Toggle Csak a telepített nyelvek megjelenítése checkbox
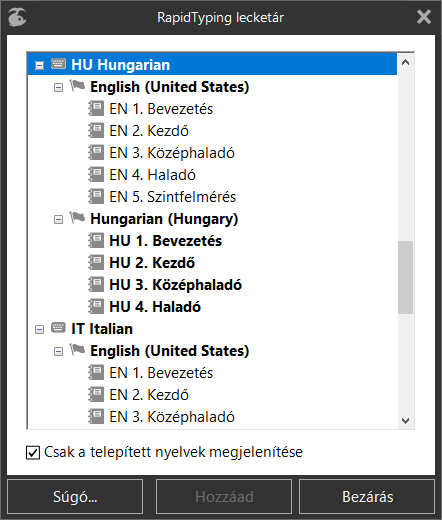The width and height of the screenshot is (442, 520). 33,453
